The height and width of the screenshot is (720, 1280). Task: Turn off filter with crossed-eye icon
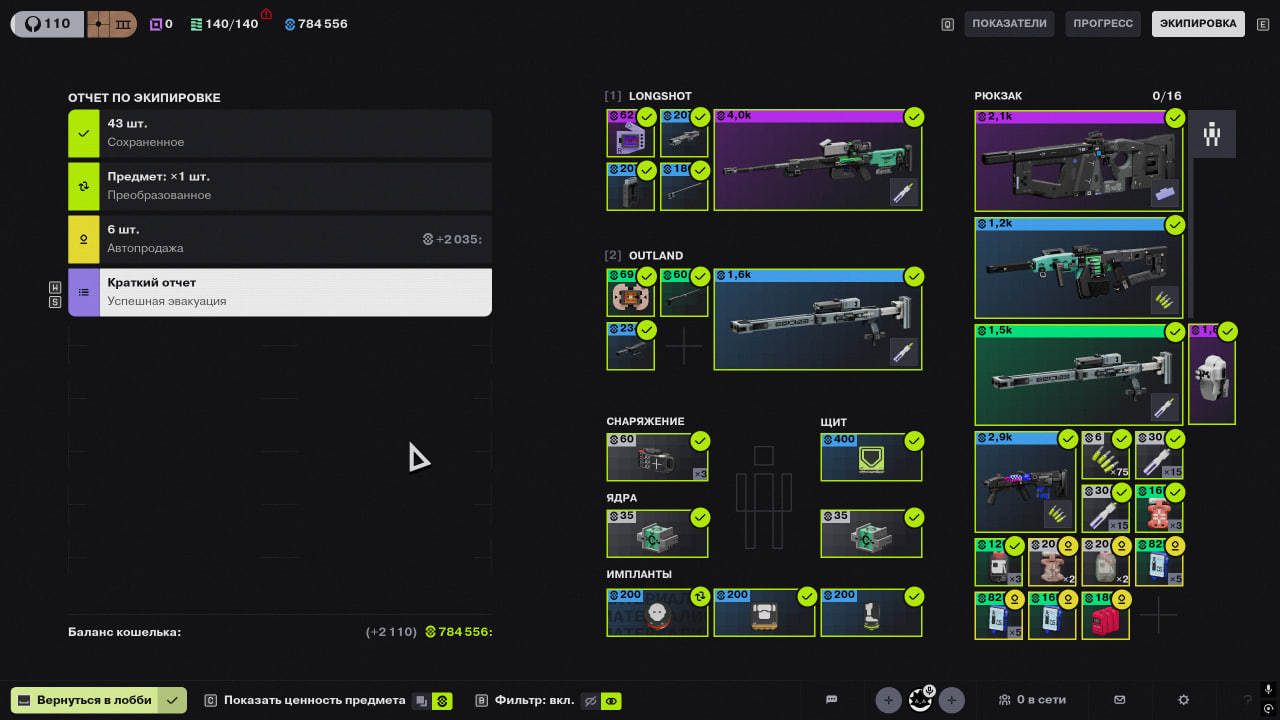590,701
